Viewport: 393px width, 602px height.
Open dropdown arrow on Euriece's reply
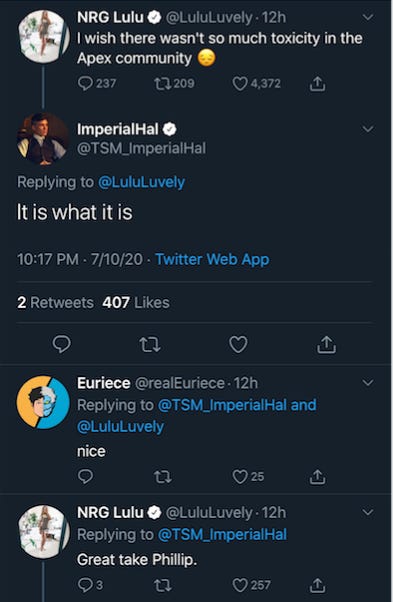tap(368, 382)
